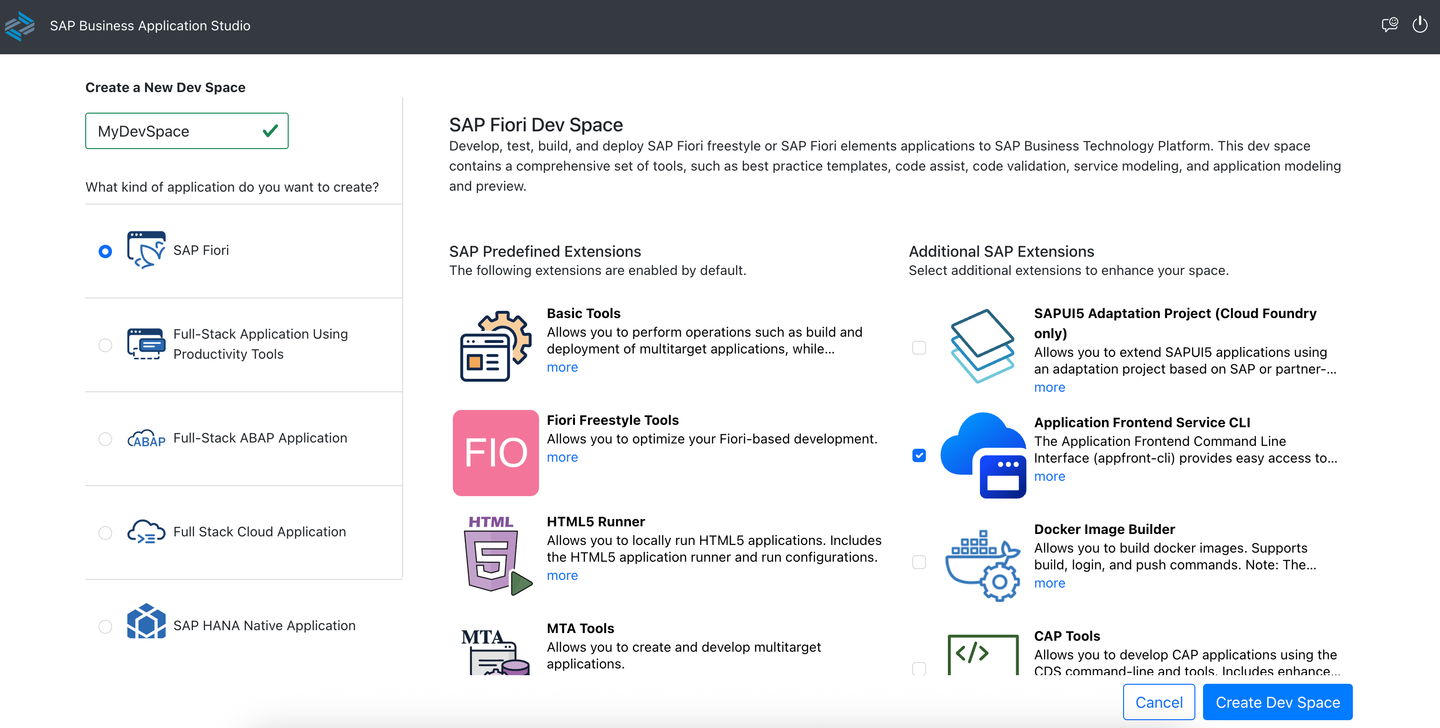Image resolution: width=1440 pixels, height=728 pixels.
Task: Click the HTML5 Runner icon
Action: click(496, 556)
